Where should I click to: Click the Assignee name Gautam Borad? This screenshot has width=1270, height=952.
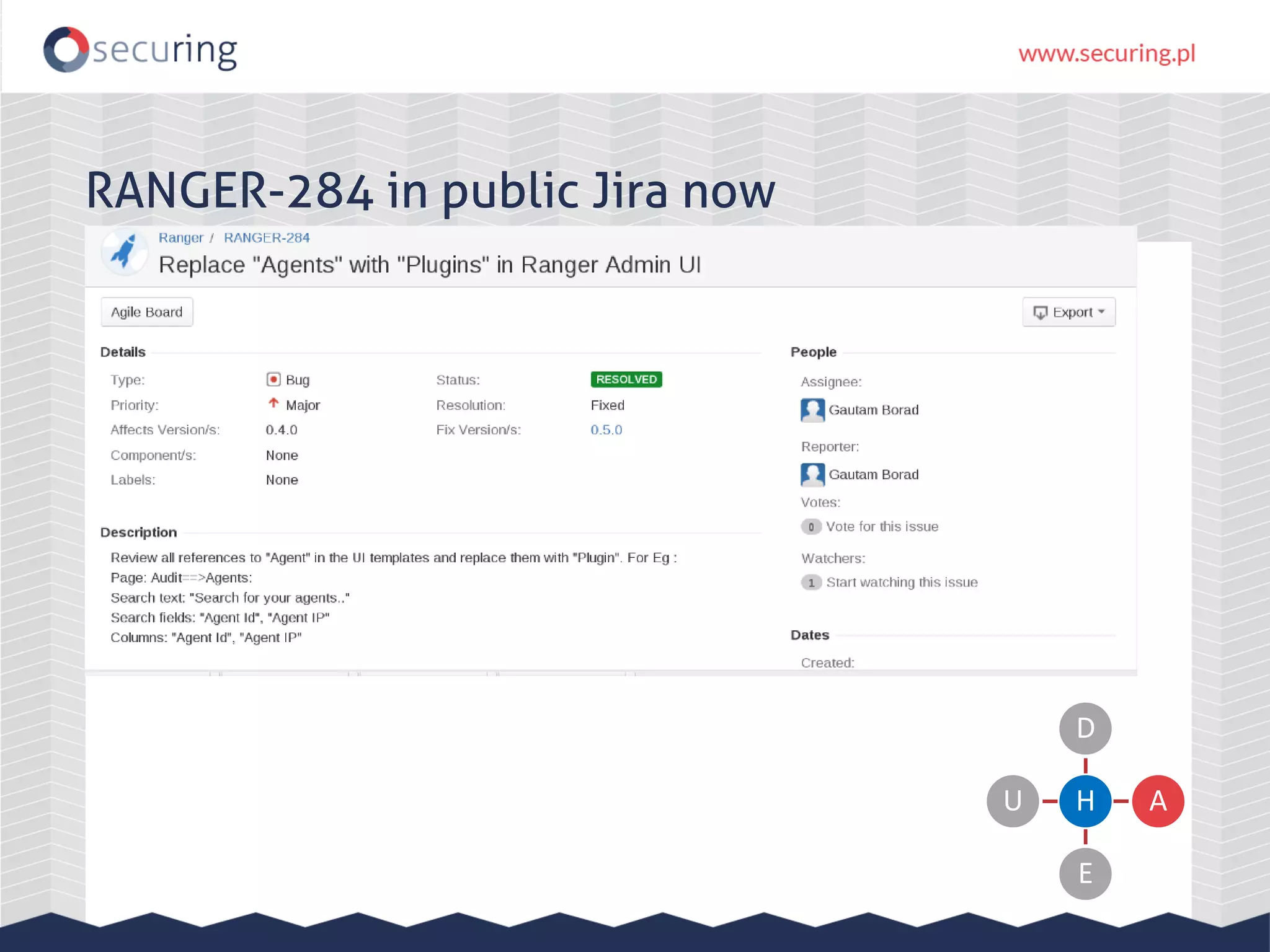874,410
